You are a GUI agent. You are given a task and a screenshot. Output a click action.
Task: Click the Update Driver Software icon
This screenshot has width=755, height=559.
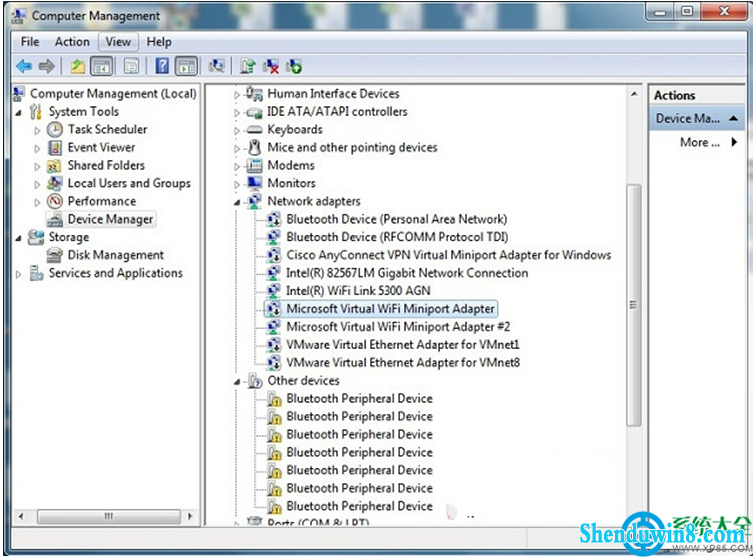[x=247, y=66]
